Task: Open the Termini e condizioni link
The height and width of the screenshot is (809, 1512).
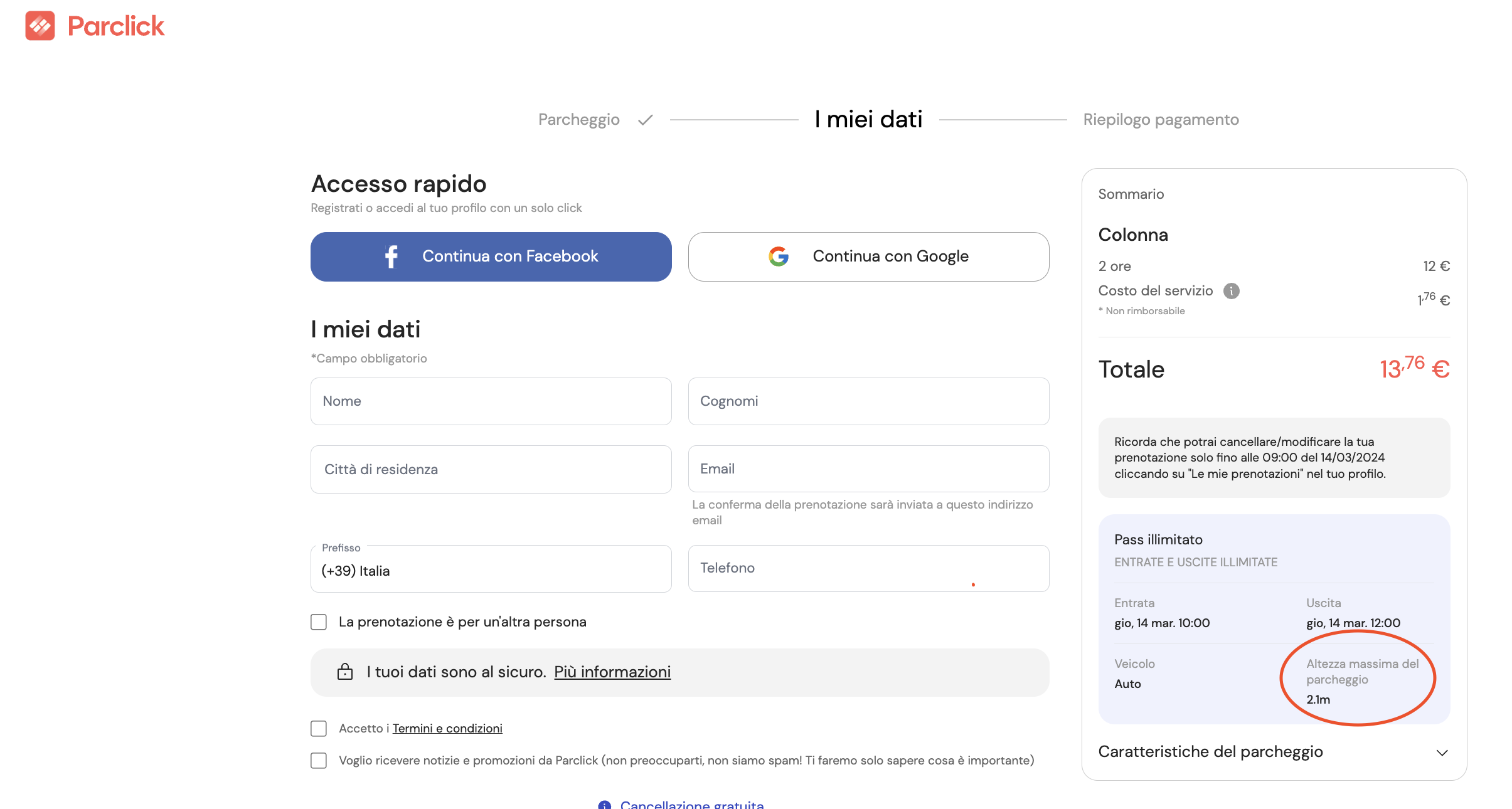Action: coord(447,729)
